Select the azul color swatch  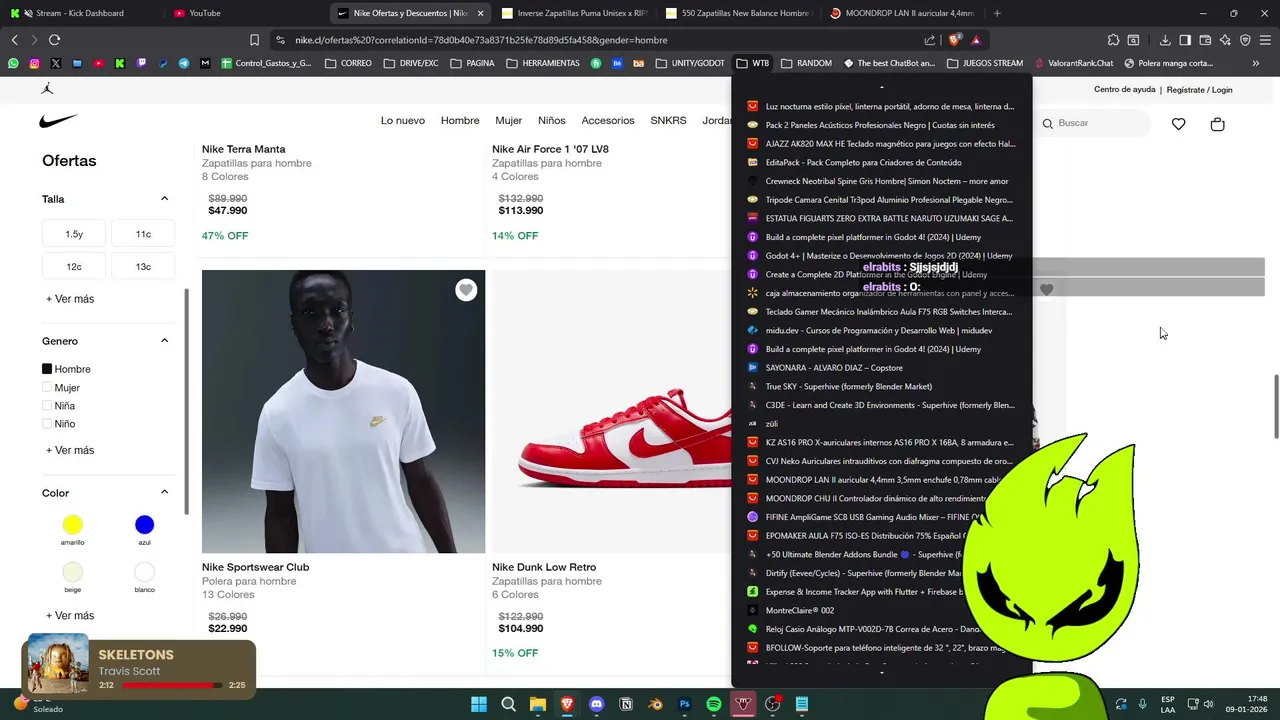(144, 524)
